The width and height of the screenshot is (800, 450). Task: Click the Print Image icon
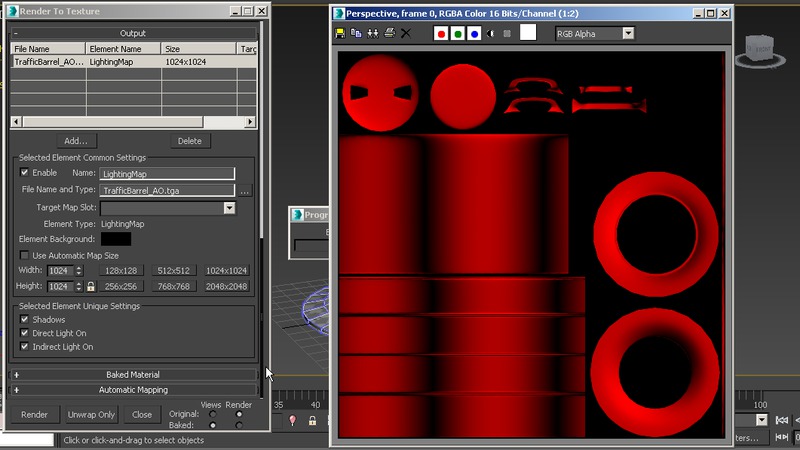389,33
